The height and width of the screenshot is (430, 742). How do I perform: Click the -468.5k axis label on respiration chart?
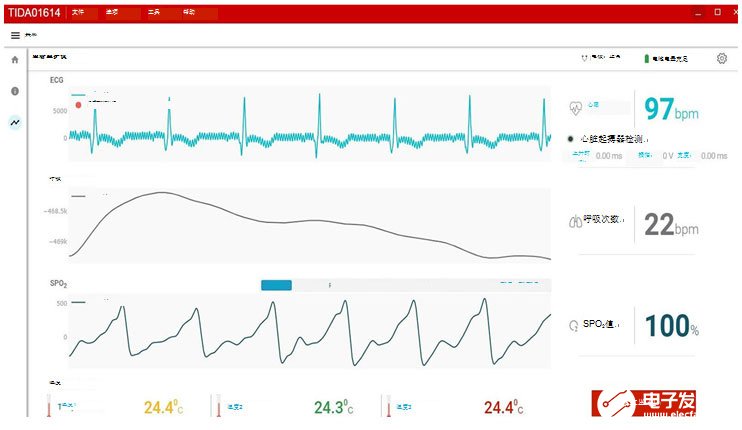[x=55, y=211]
